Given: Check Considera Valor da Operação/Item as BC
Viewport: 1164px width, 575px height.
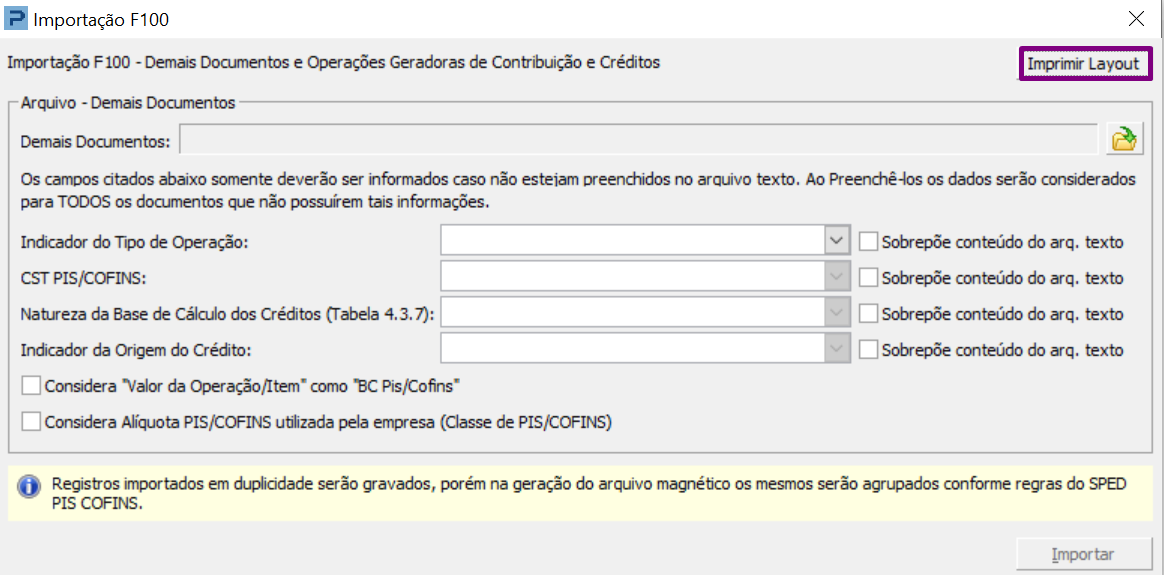Looking at the screenshot, I should 31,386.
